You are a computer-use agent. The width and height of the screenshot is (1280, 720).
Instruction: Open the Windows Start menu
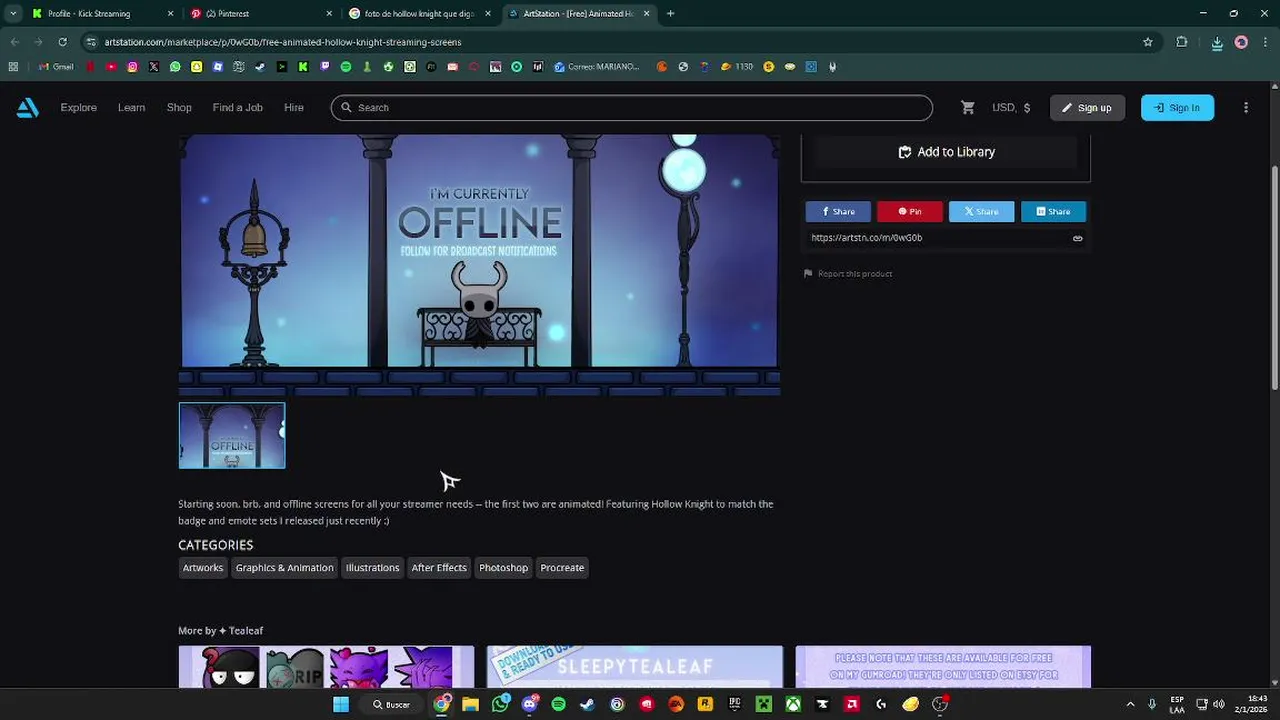coord(341,704)
